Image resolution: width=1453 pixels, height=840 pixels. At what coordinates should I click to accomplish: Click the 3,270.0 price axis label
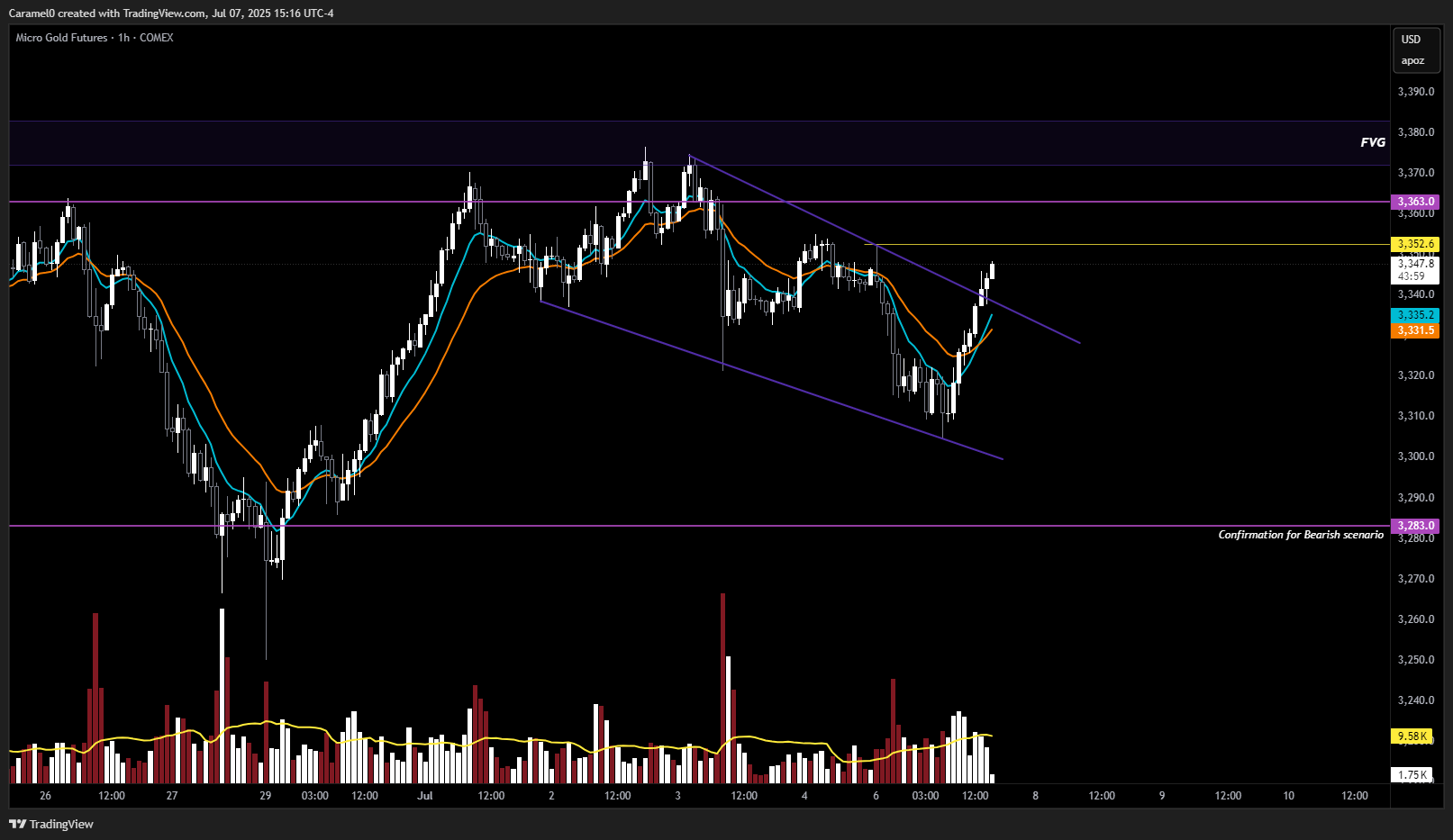click(x=1416, y=579)
